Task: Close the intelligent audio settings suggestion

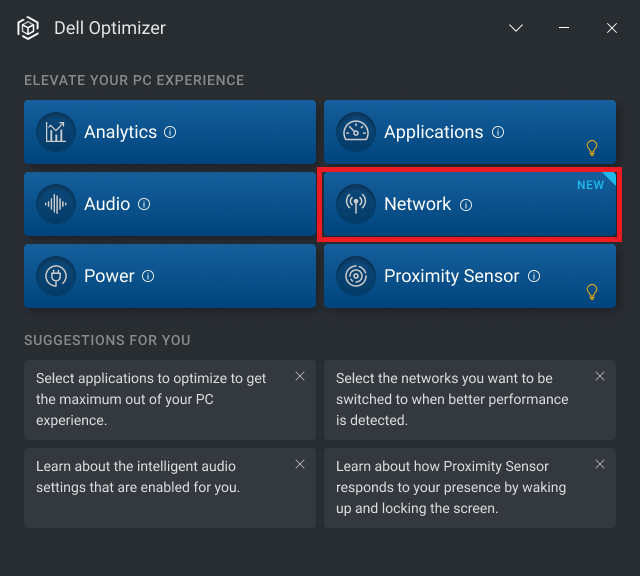Action: point(300,464)
